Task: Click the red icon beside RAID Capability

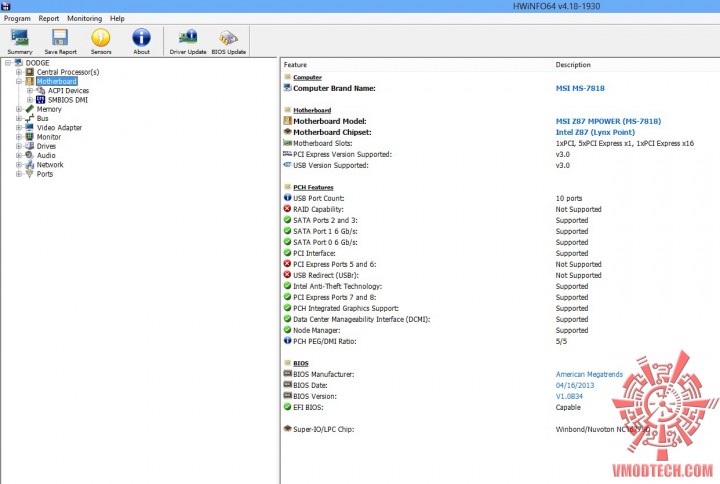Action: click(287, 208)
